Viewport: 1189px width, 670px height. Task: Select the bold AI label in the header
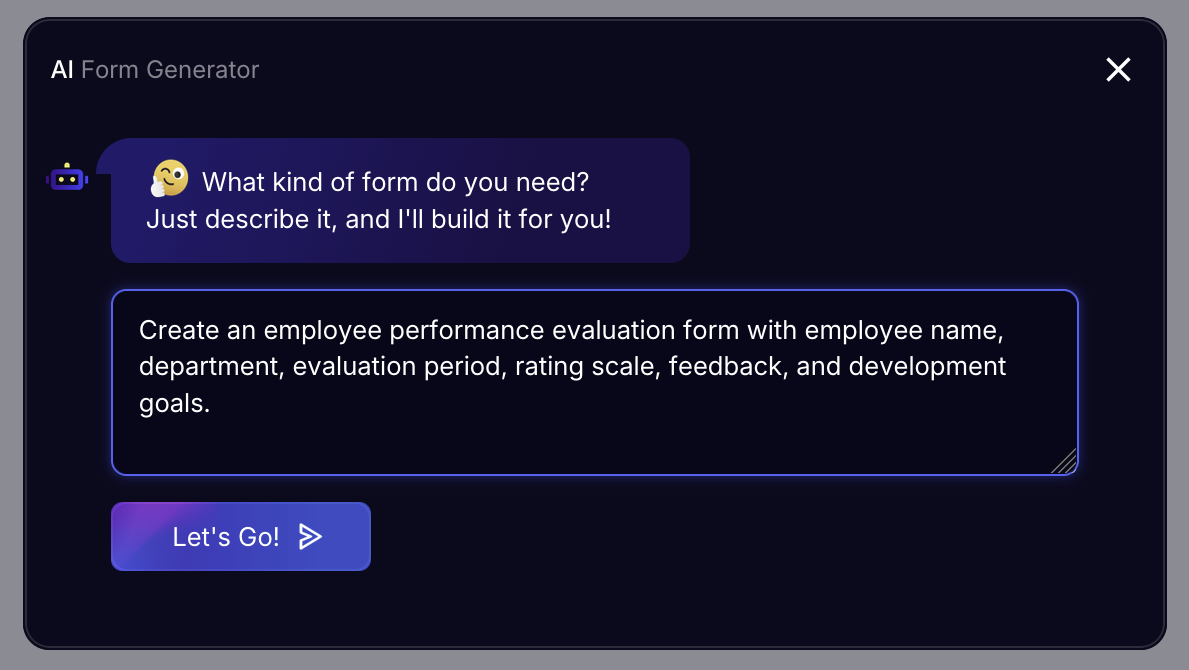pyautogui.click(x=62, y=69)
